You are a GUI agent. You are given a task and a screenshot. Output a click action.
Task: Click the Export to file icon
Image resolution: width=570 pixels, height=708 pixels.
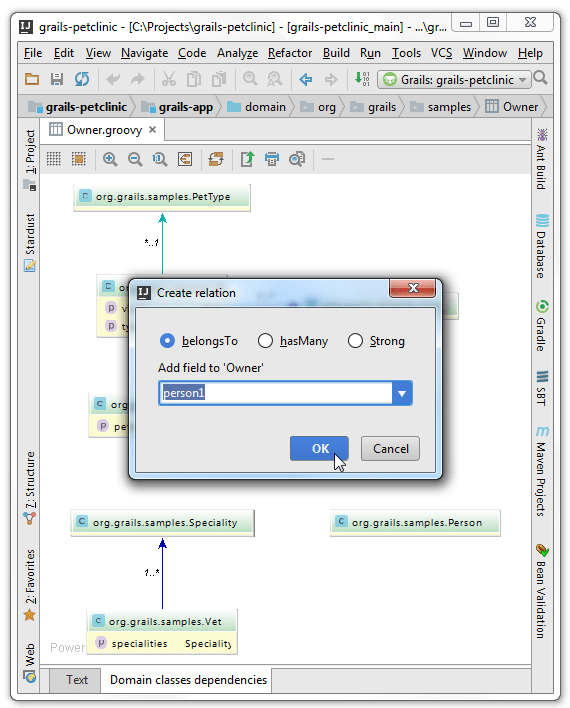point(247,159)
